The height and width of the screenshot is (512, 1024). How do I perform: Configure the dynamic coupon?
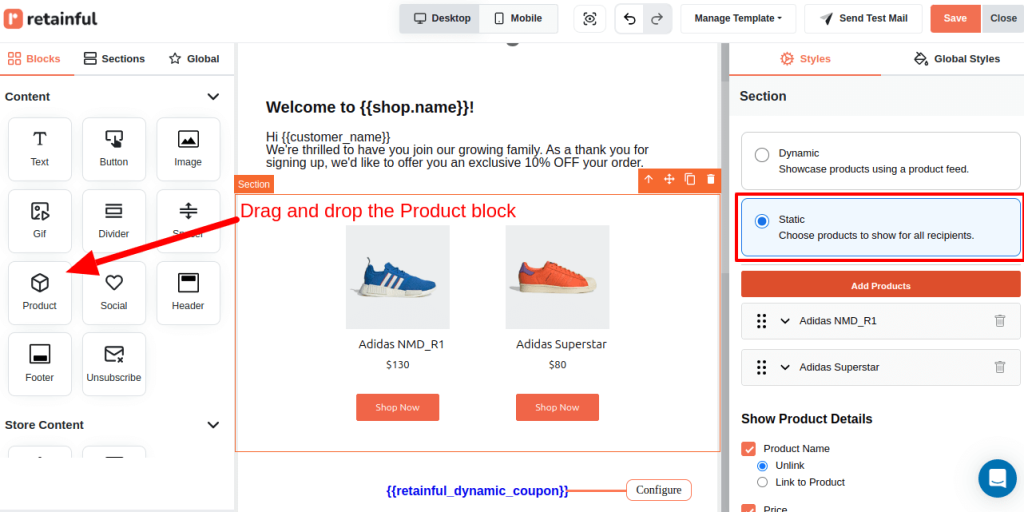pyautogui.click(x=658, y=490)
